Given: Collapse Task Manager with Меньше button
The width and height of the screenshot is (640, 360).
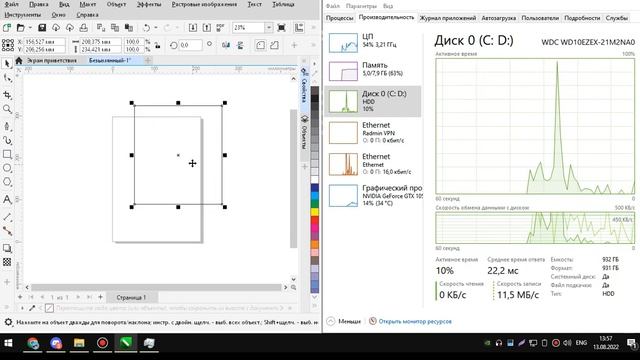Looking at the screenshot, I should (x=344, y=321).
